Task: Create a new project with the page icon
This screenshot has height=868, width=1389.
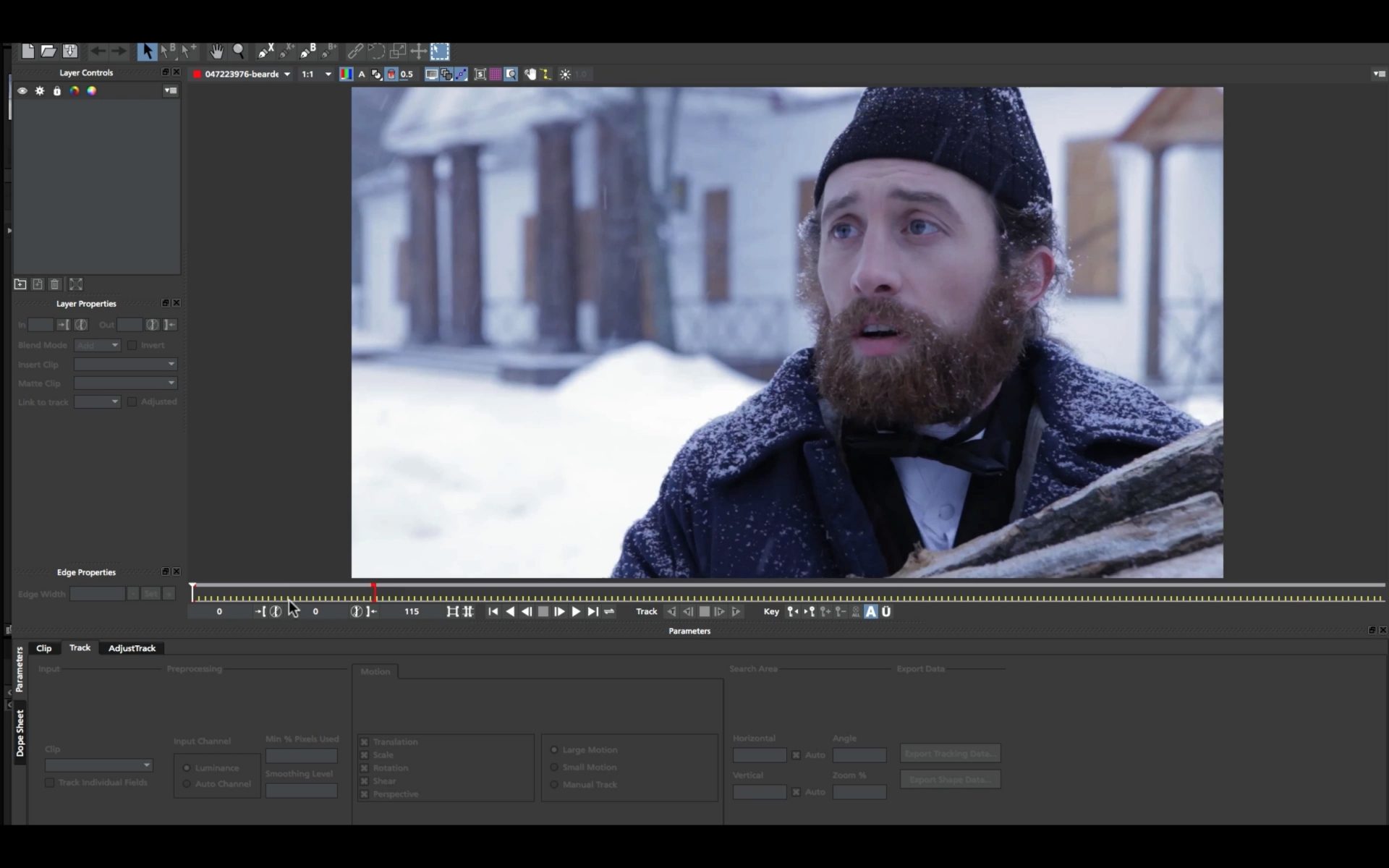Action: pyautogui.click(x=27, y=51)
